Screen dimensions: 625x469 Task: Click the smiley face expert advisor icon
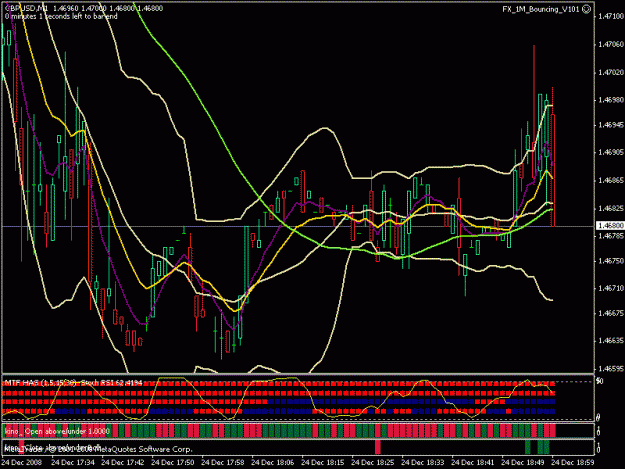586,9
